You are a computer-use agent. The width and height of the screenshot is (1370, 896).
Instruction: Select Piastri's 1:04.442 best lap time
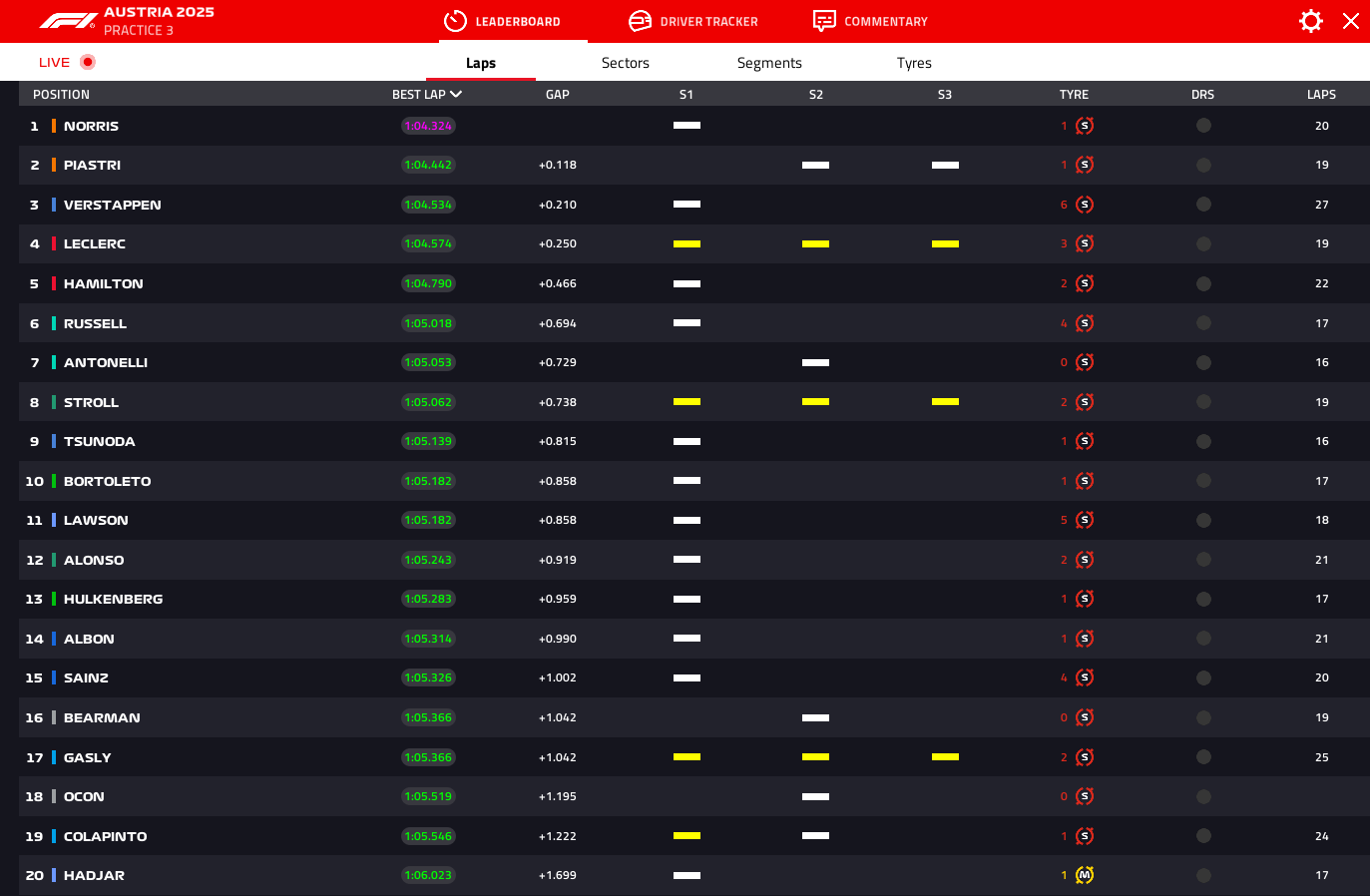pos(428,165)
